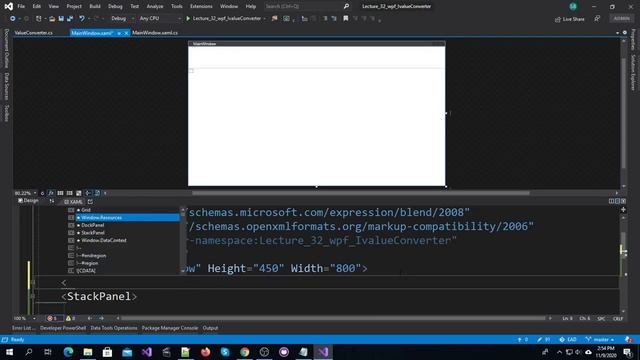Toggle artboard background in designer toolbar

[79, 193]
